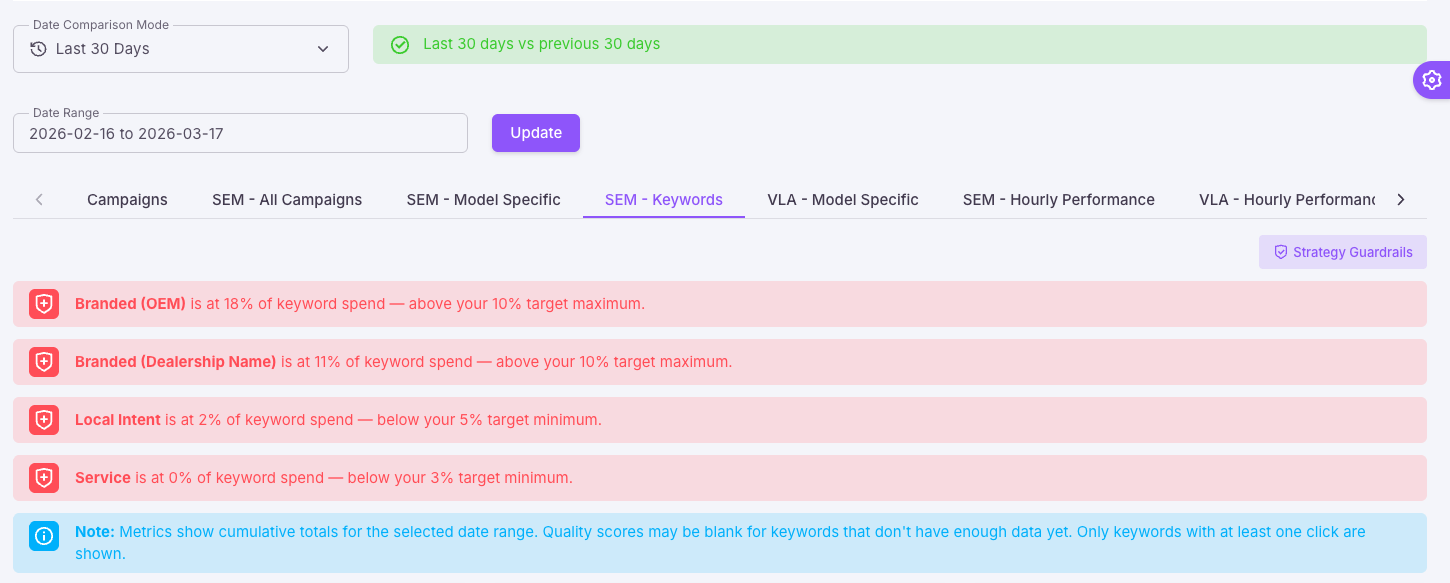
Task: Click the Date Range input field
Action: tap(240, 132)
